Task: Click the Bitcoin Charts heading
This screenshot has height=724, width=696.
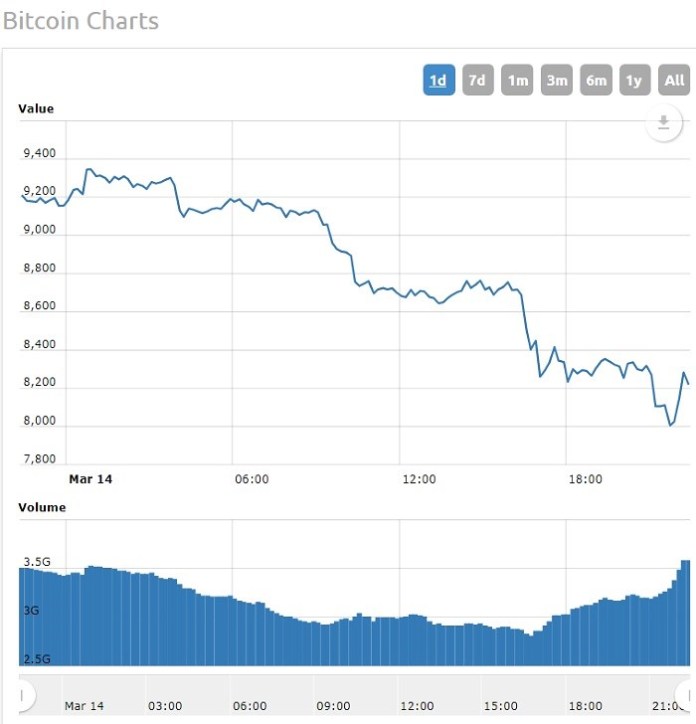Action: point(80,21)
